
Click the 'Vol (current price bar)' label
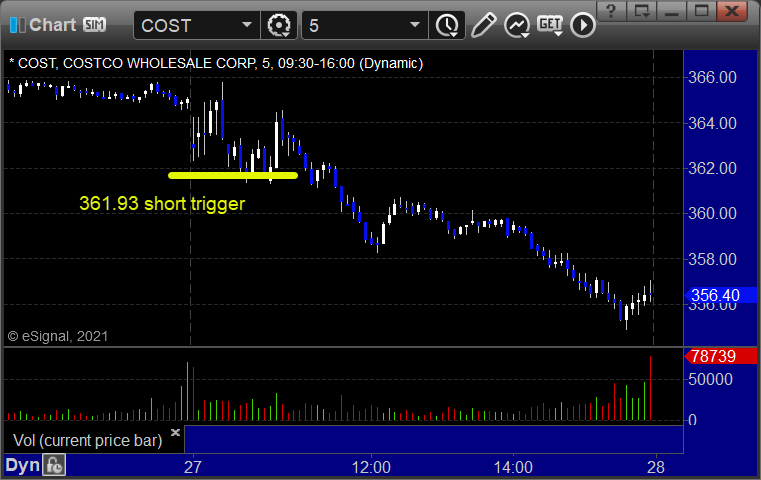click(87, 440)
